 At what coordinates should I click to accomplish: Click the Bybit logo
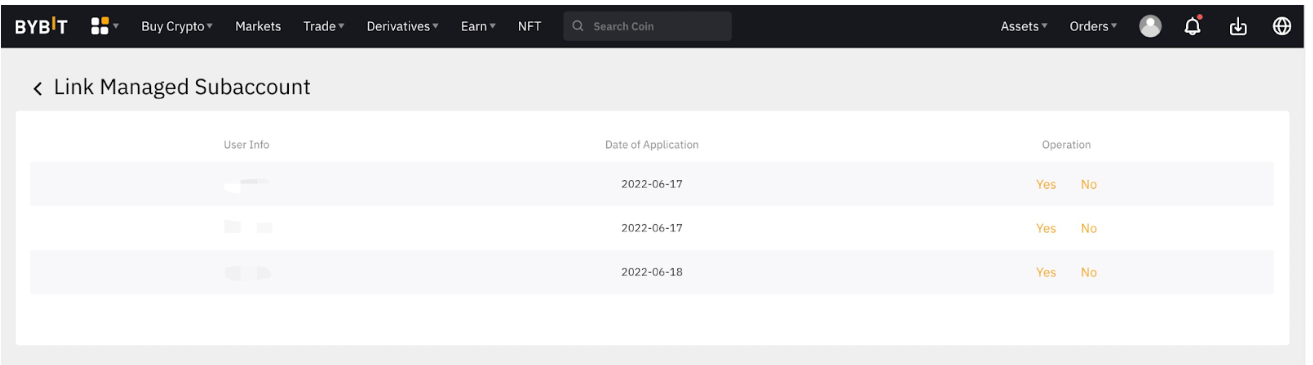tap(42, 26)
